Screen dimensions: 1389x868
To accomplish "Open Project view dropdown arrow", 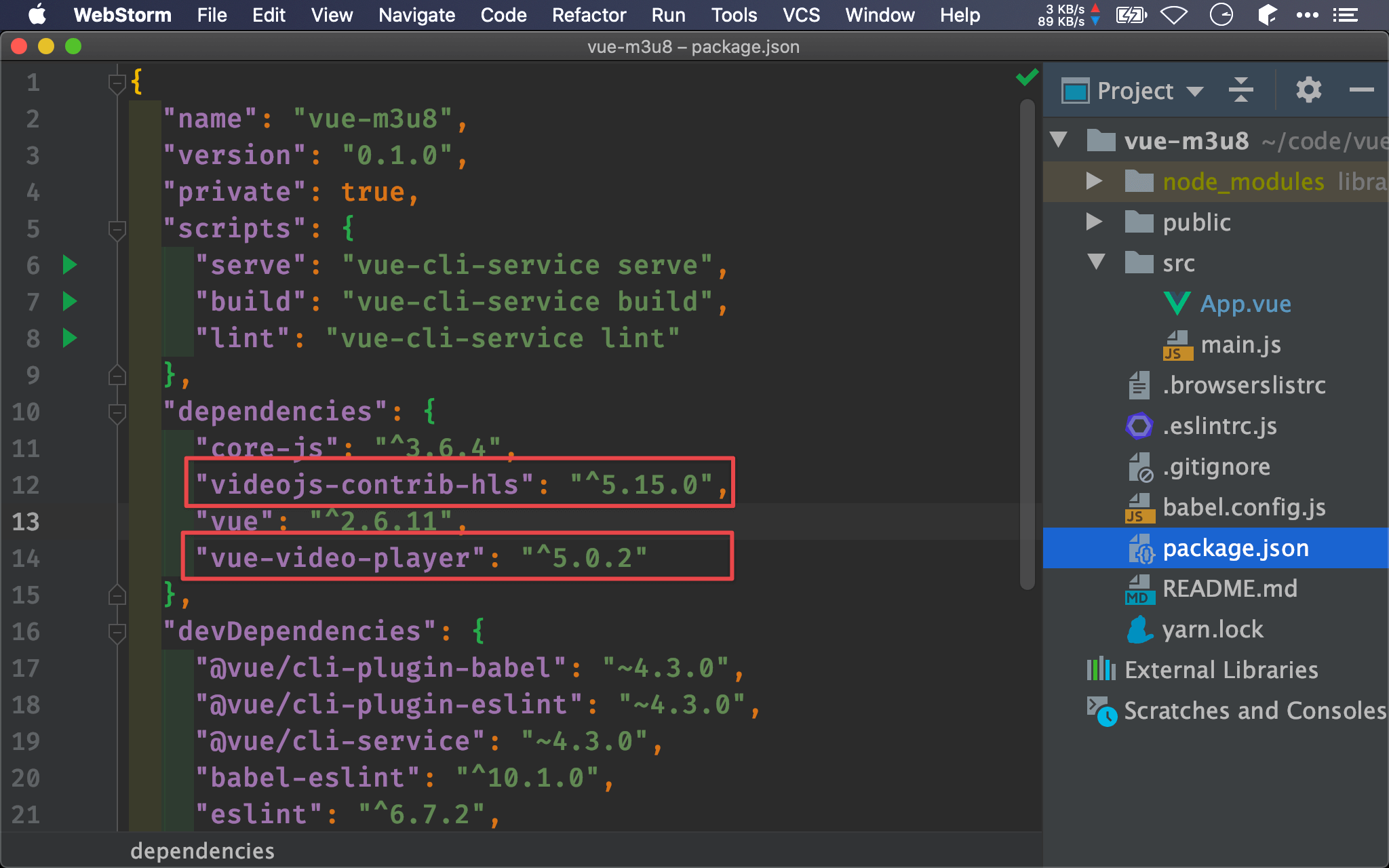I will coord(1194,91).
